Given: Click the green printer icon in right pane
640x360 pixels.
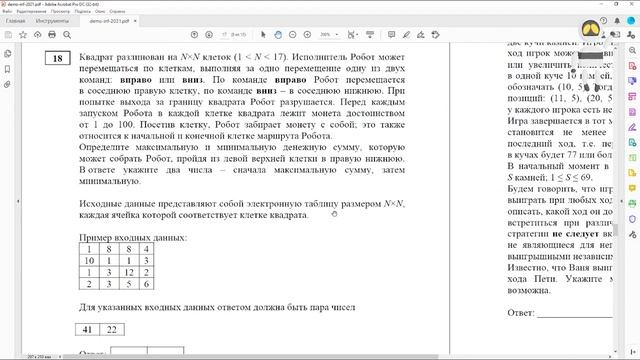Looking at the screenshot, I should (x=632, y=204).
